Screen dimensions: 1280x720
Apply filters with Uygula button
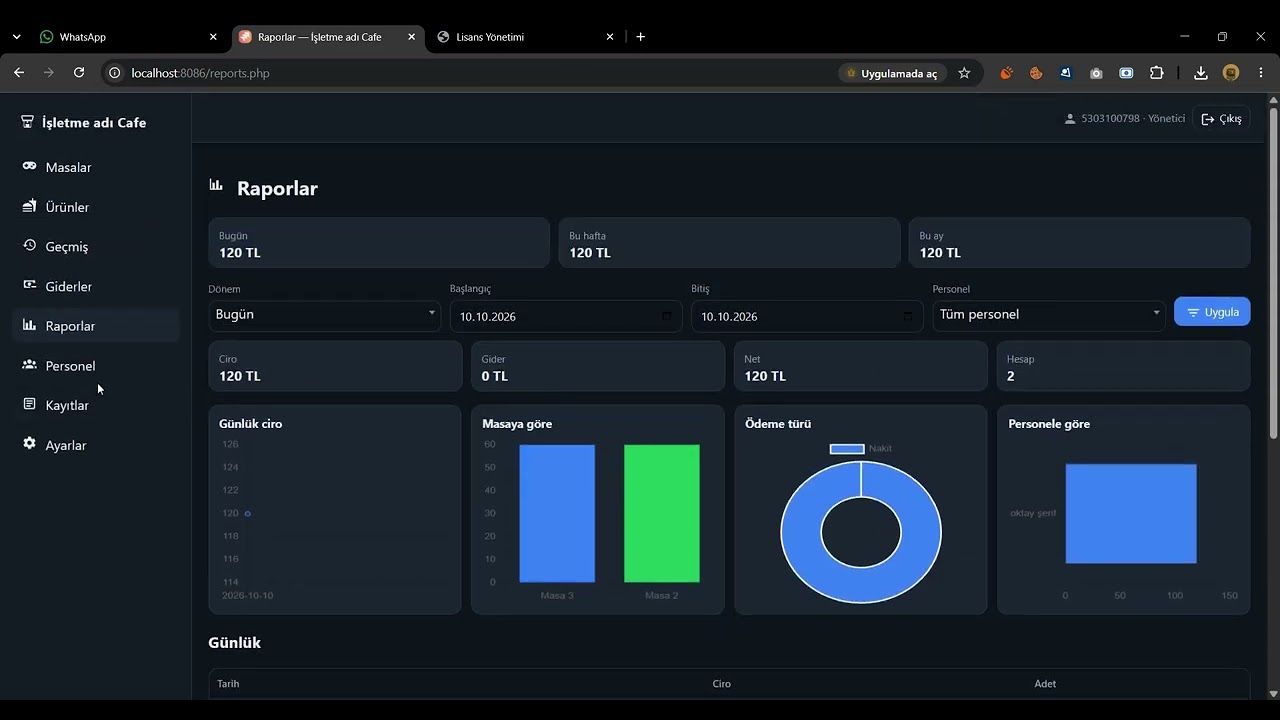coord(1212,312)
